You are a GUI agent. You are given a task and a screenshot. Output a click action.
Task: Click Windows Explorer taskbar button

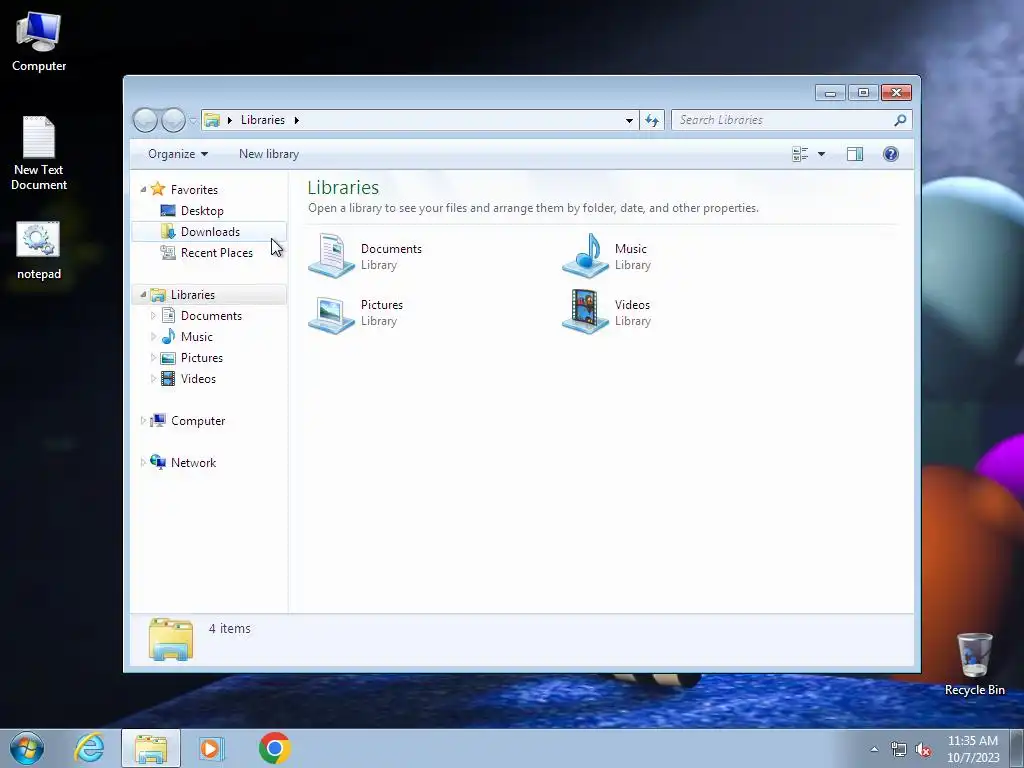click(x=151, y=748)
